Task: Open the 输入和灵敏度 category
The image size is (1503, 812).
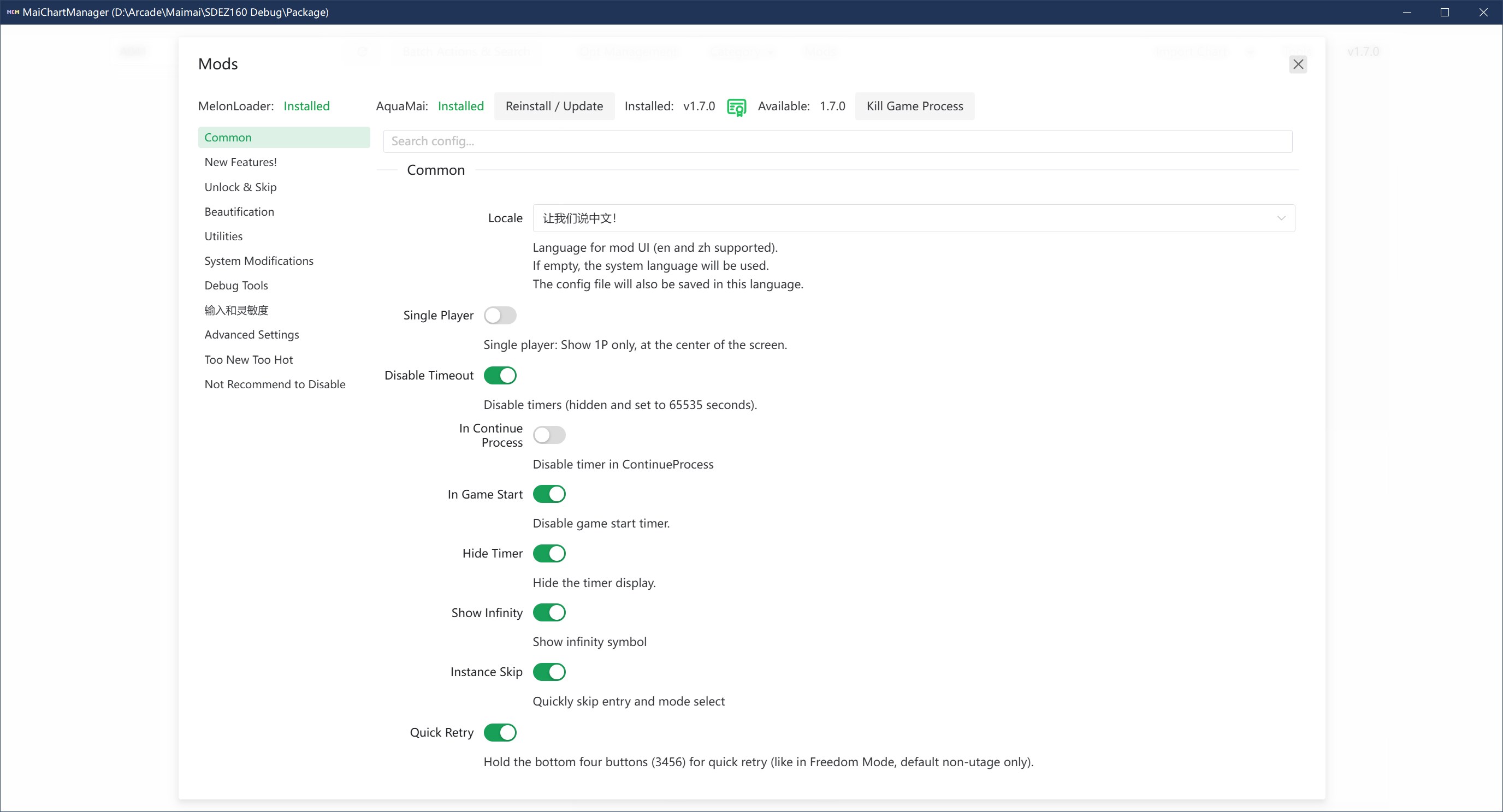Action: coord(283,310)
